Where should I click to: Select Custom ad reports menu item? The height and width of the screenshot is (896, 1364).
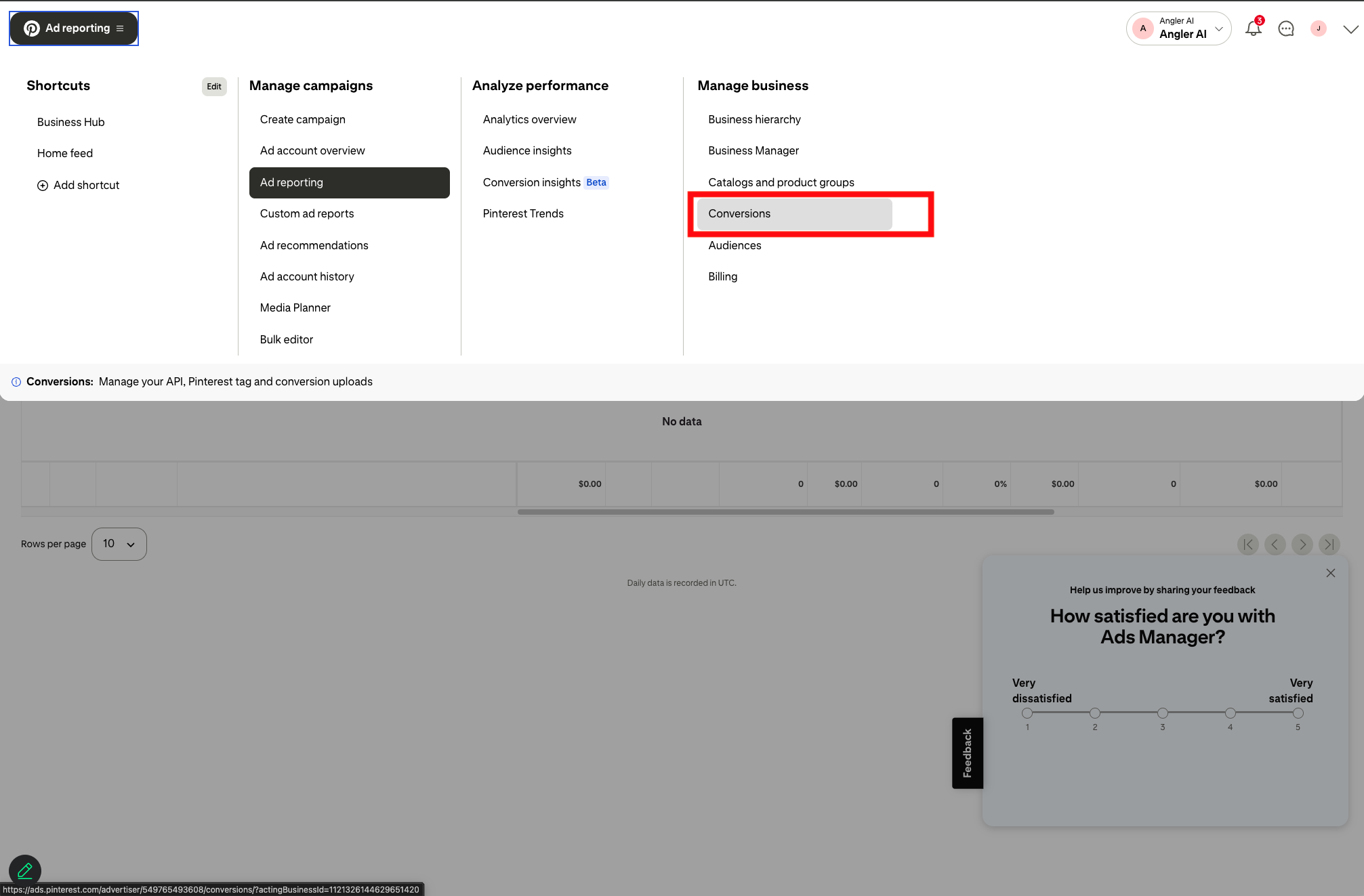(307, 213)
